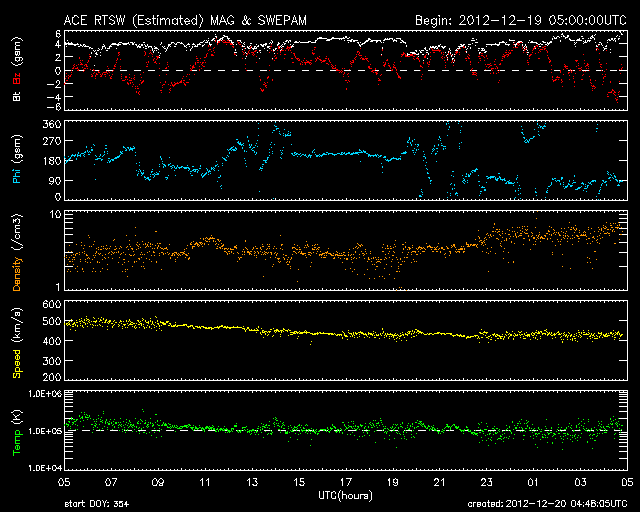Click the 17 hour tick label

click(x=345, y=482)
